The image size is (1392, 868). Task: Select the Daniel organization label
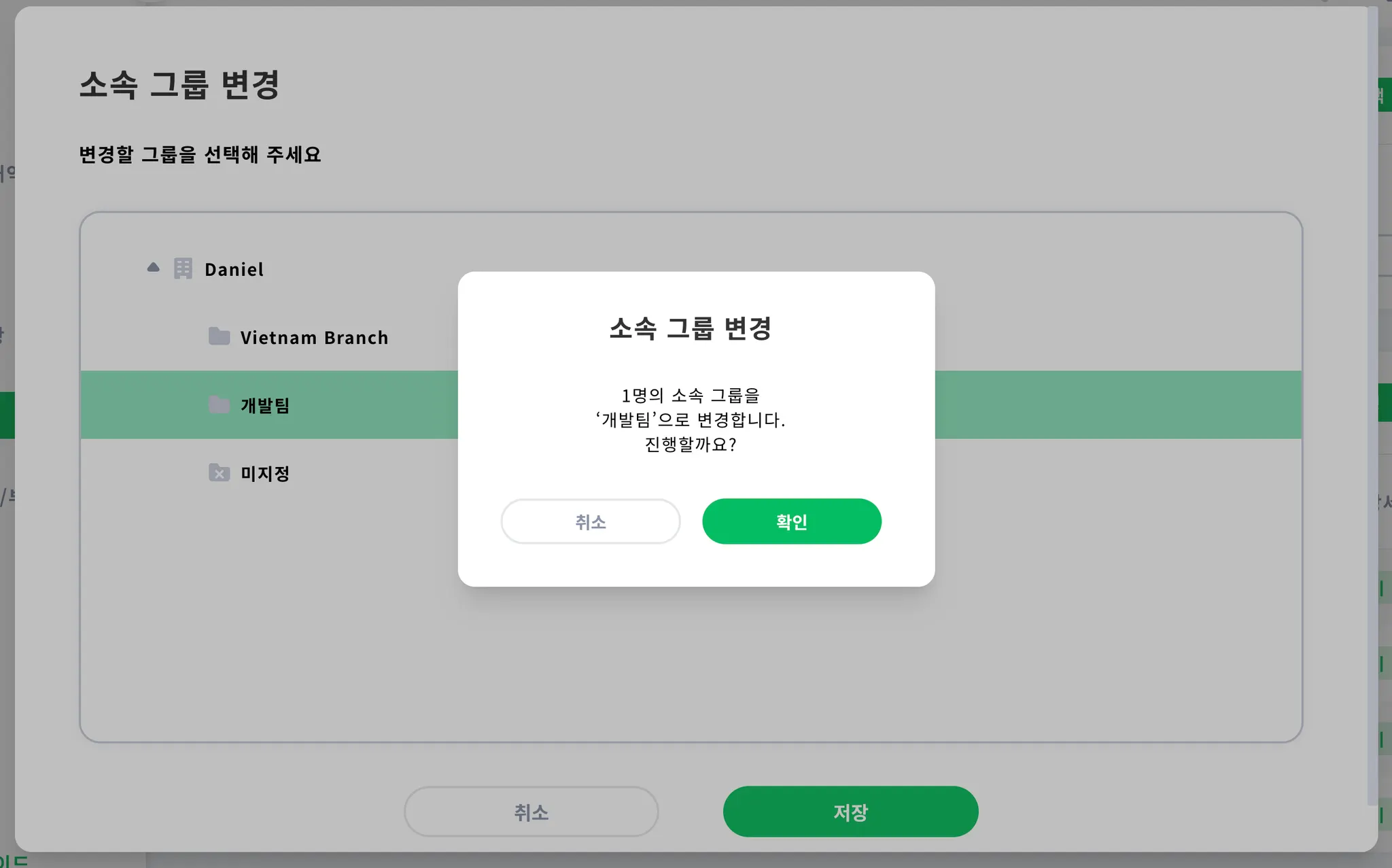(234, 270)
